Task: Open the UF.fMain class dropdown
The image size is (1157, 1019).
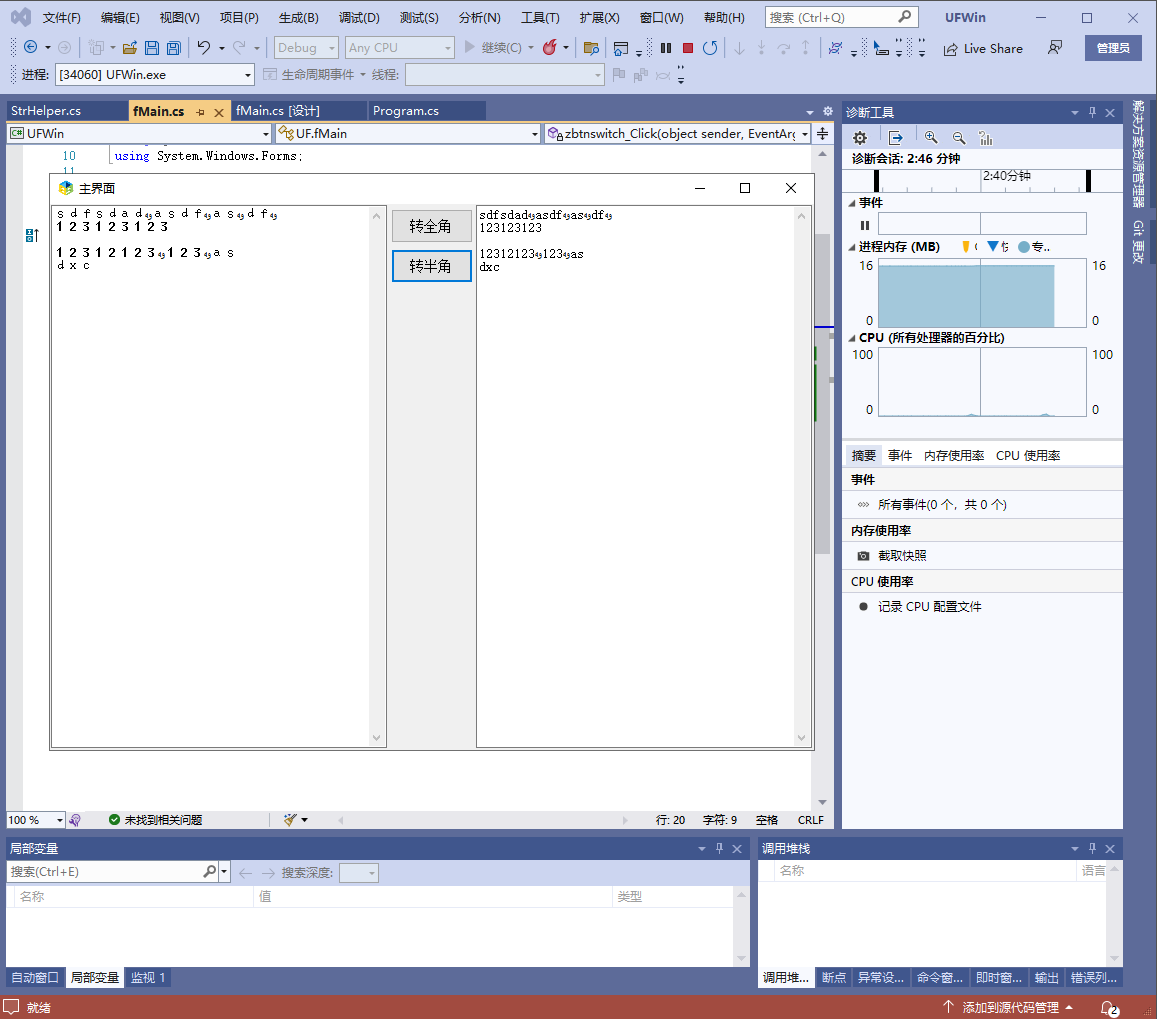Action: pyautogui.click(x=408, y=134)
